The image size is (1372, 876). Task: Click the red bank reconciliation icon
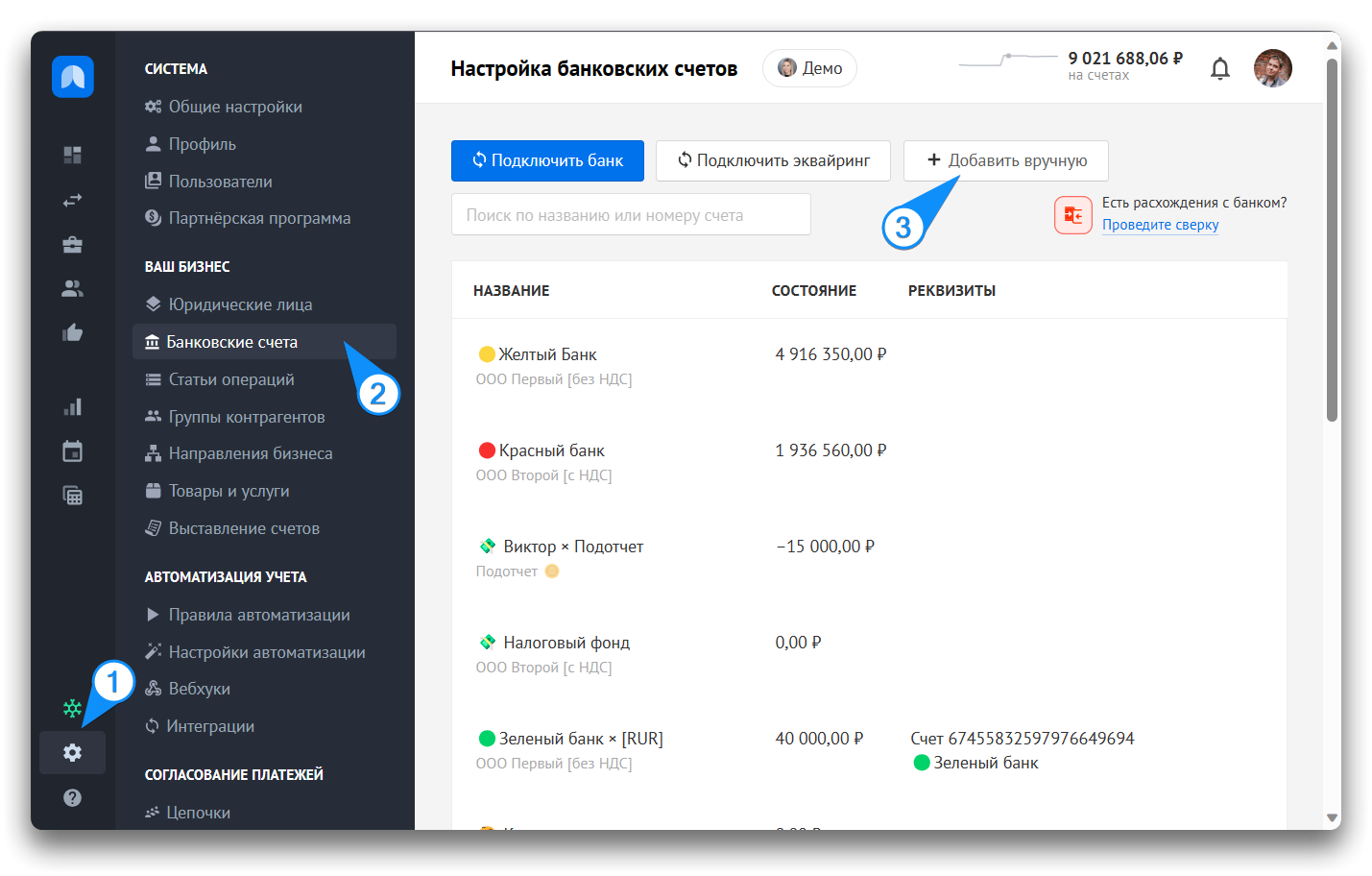1072,215
